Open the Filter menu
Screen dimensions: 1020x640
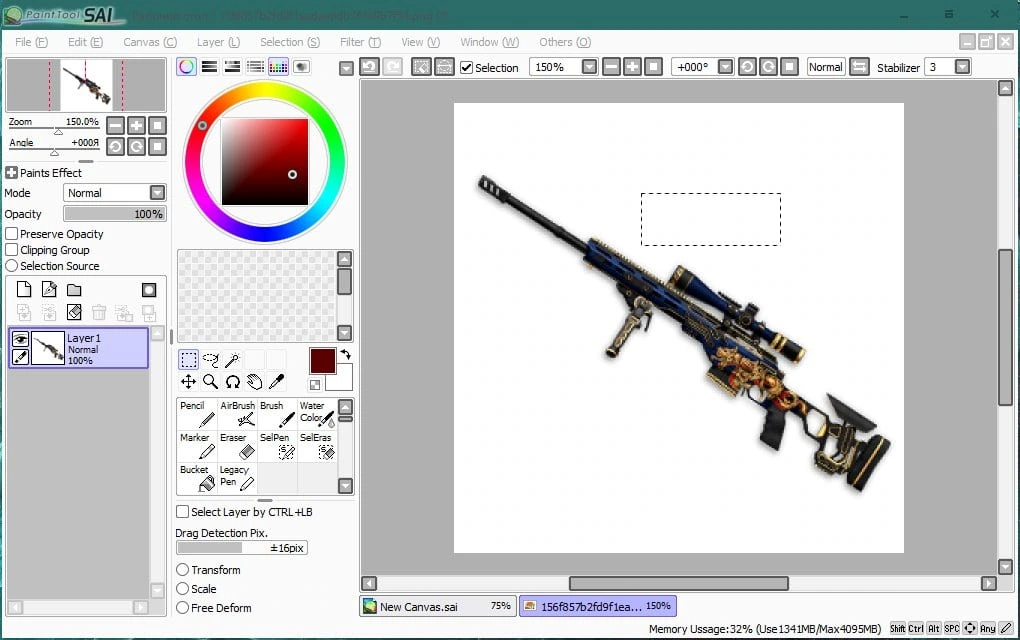(360, 42)
